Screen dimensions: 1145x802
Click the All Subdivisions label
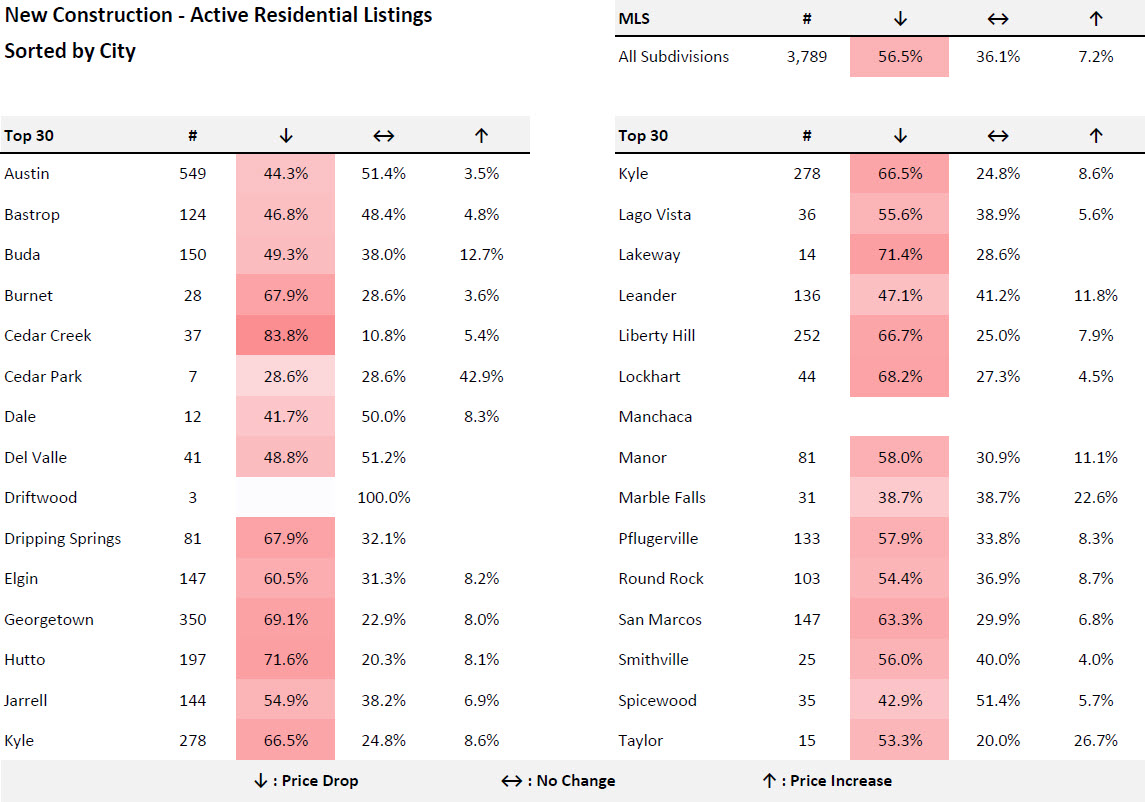pyautogui.click(x=673, y=57)
